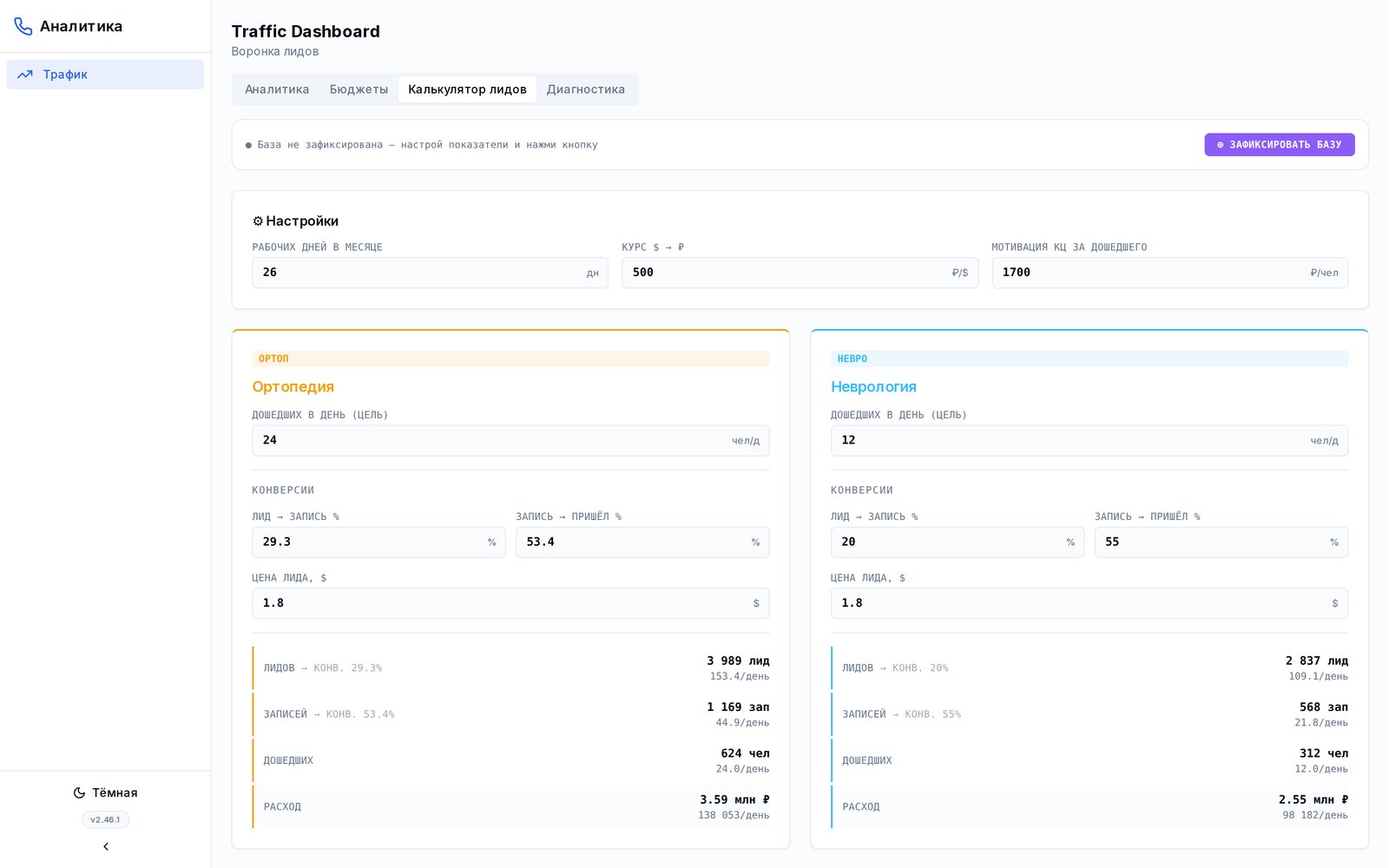Screen dimensions: 1389x868
Task: Click the trending-arrow icon next to Трафик
Action: click(x=25, y=75)
